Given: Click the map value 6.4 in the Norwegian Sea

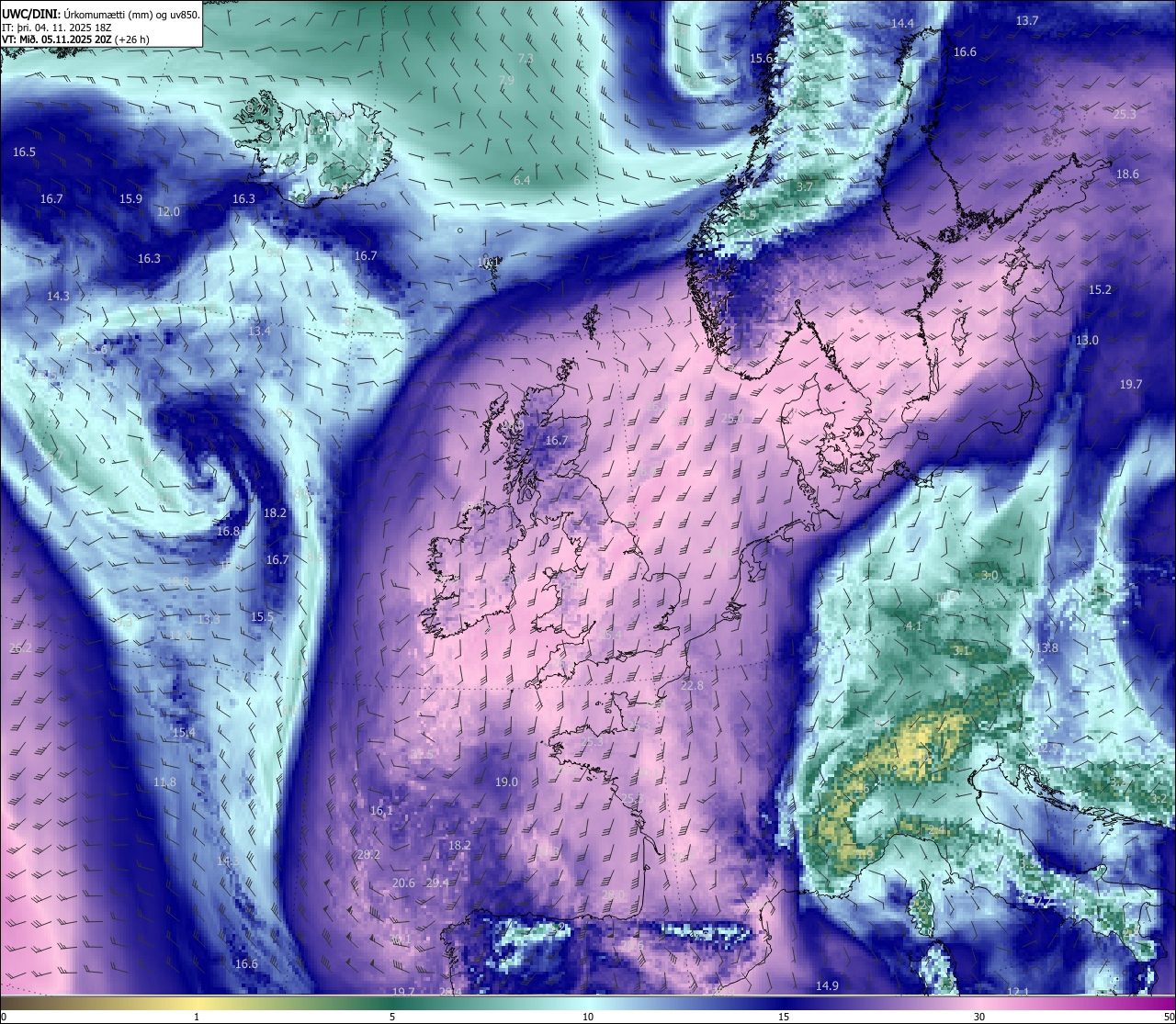Looking at the screenshot, I should coord(522,180).
